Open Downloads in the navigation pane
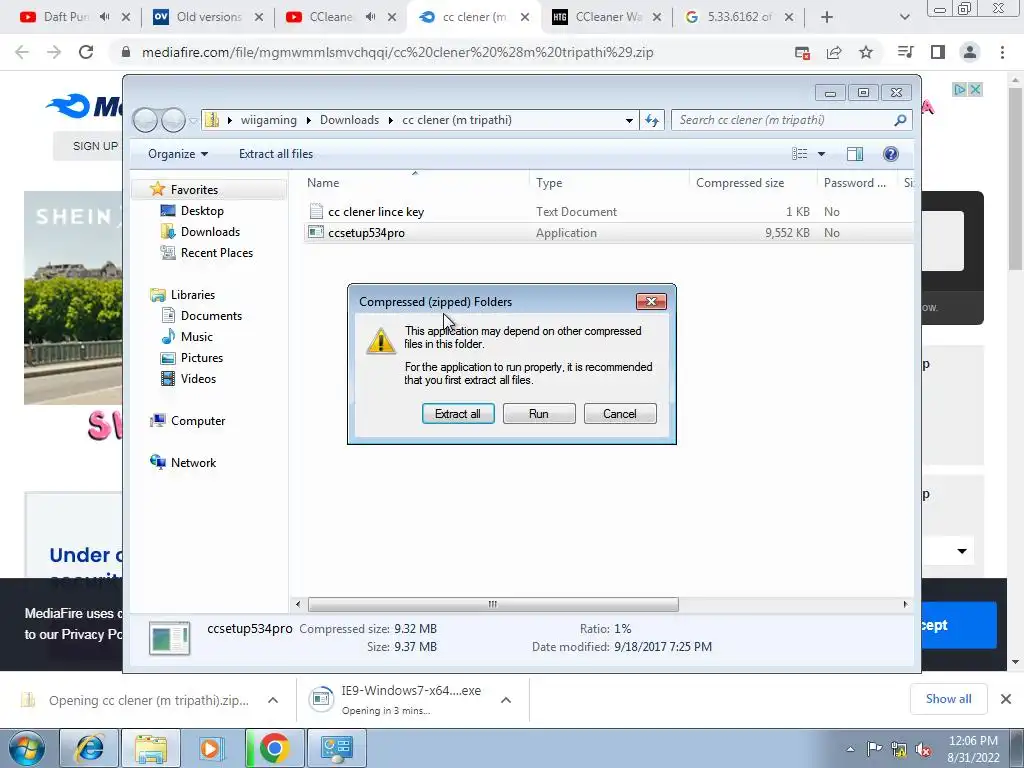Image resolution: width=1024 pixels, height=768 pixels. (210, 232)
